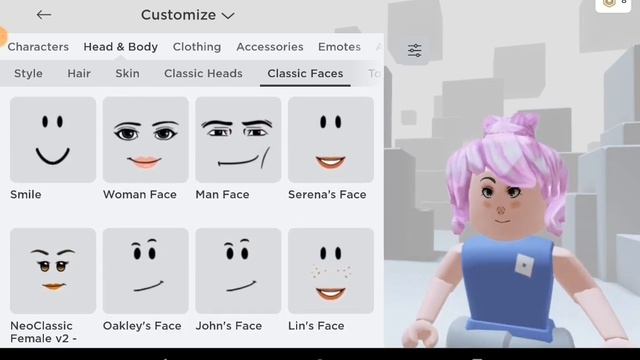Open the Emotes tab

[x=339, y=47]
